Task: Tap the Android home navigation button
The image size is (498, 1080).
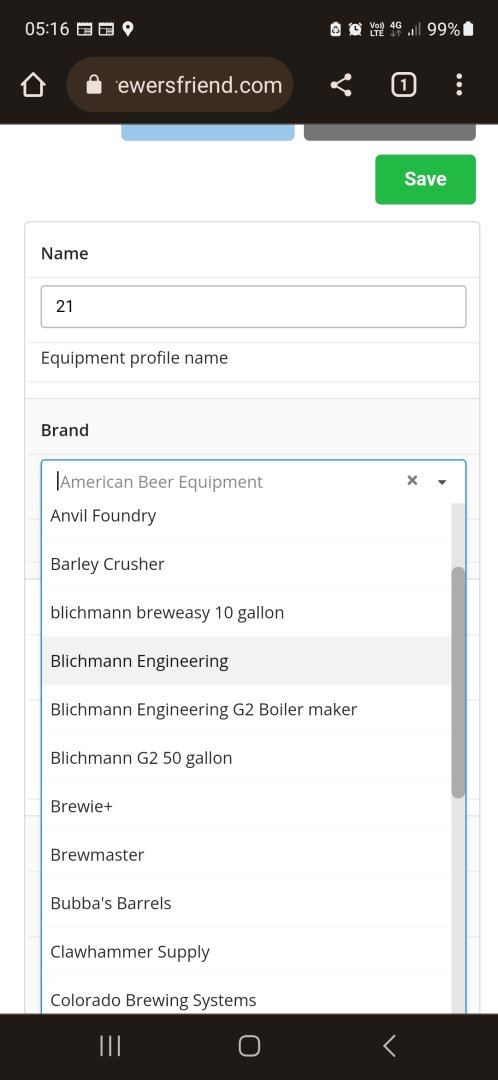Action: pyautogui.click(x=249, y=1046)
